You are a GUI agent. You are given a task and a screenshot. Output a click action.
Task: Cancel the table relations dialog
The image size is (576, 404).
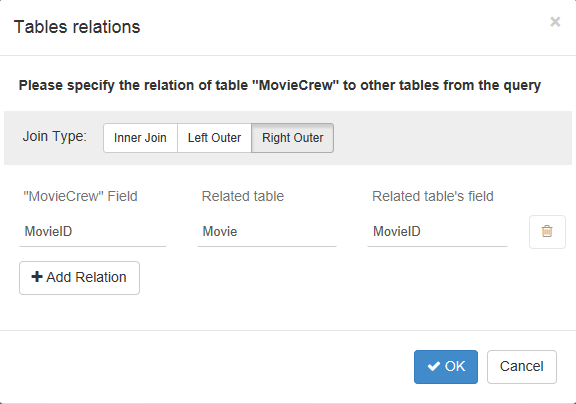click(522, 367)
